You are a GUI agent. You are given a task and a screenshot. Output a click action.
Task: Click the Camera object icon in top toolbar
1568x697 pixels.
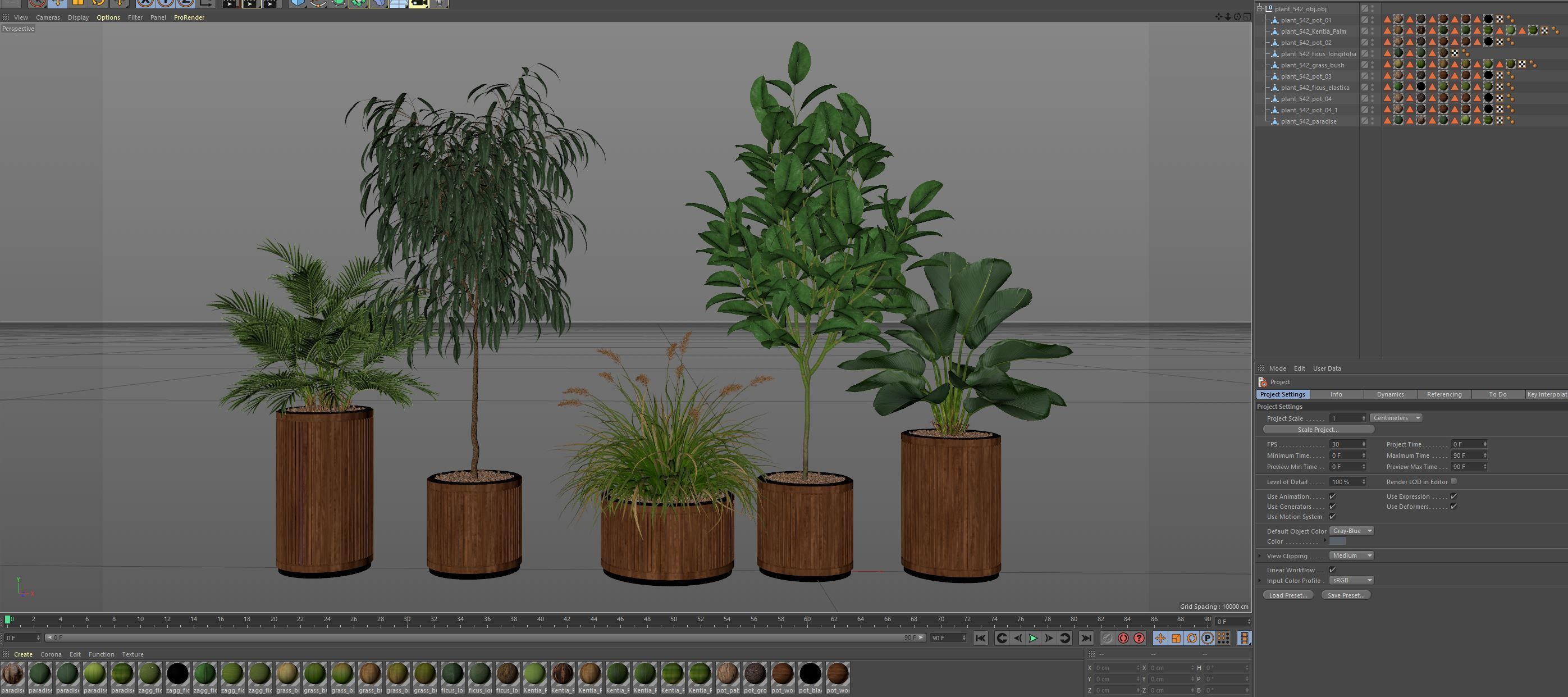419,3
